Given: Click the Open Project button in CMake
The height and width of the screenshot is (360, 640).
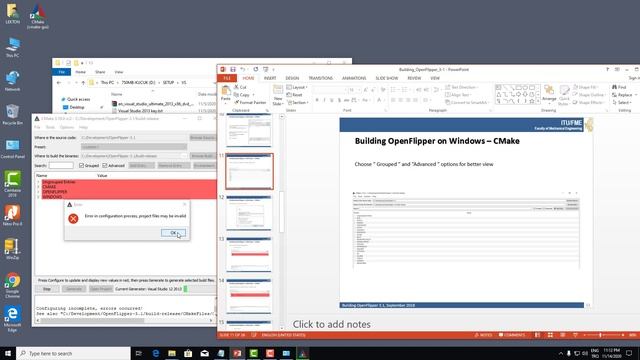Looking at the screenshot, I should pos(101,289).
